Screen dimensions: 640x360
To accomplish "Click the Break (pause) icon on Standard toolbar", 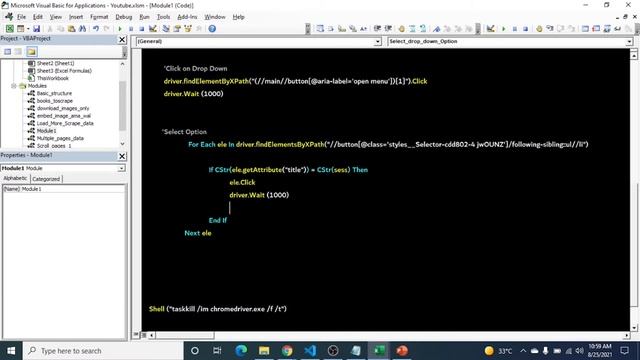I will (x=131, y=29).
